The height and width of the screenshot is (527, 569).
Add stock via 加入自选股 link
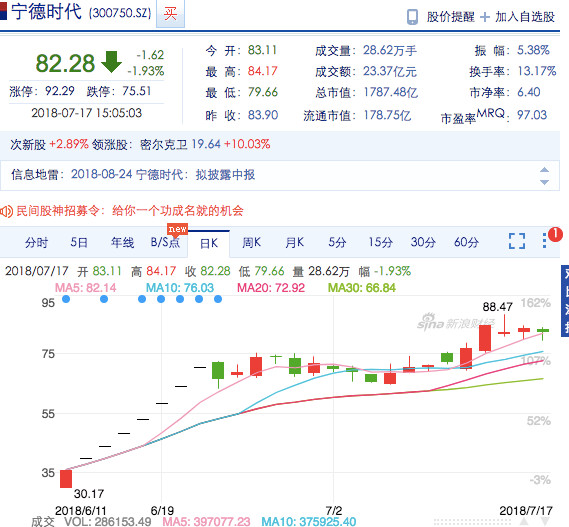click(525, 17)
